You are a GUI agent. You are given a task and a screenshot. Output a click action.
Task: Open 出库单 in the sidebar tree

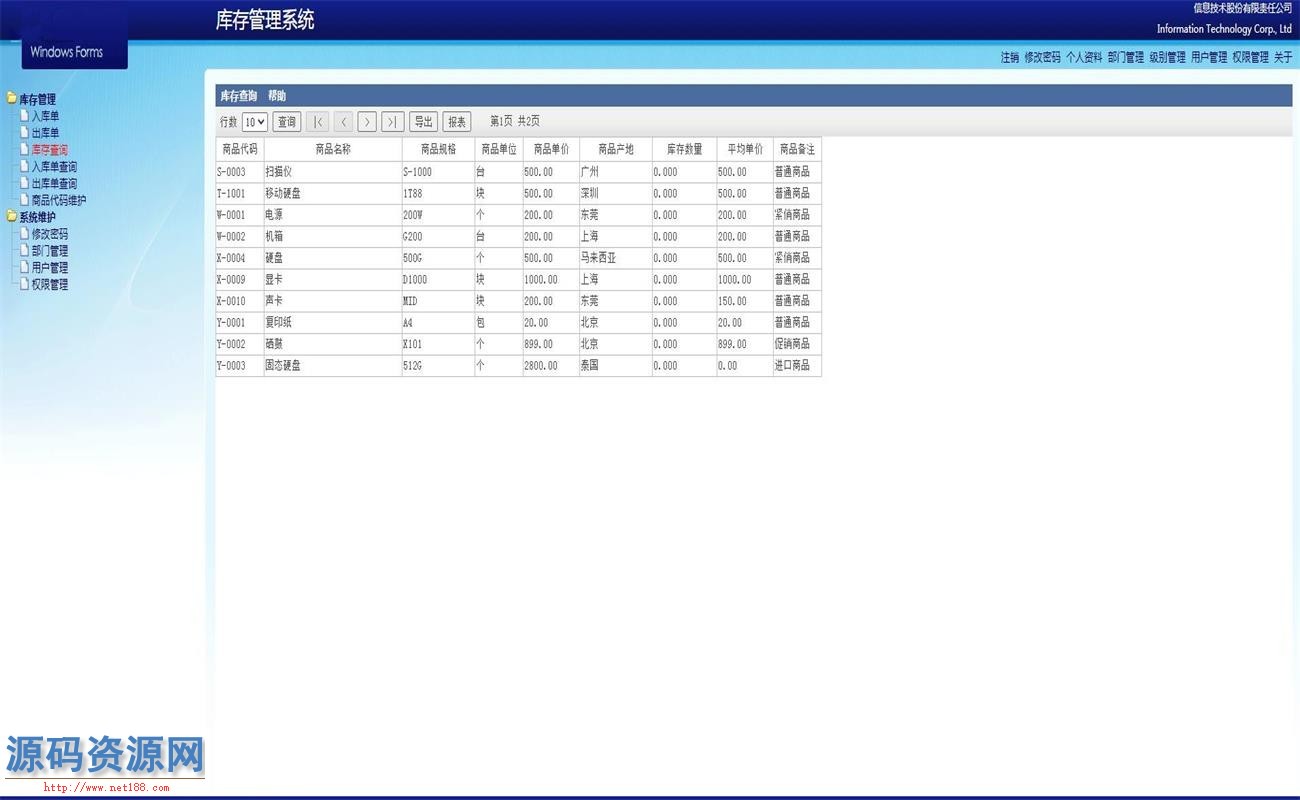[45, 133]
